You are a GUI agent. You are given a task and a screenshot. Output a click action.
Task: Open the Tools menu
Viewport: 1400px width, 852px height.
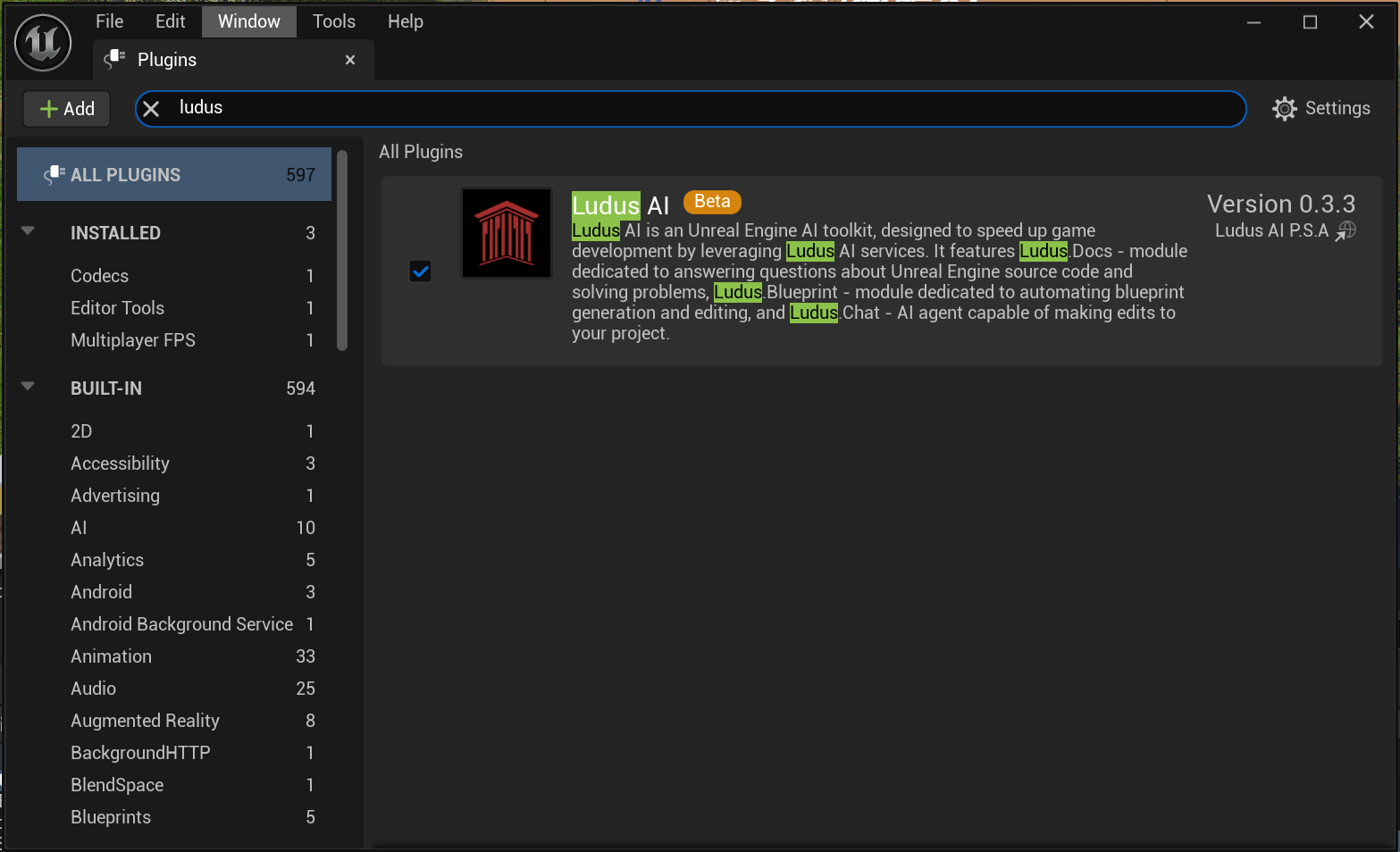pos(334,21)
